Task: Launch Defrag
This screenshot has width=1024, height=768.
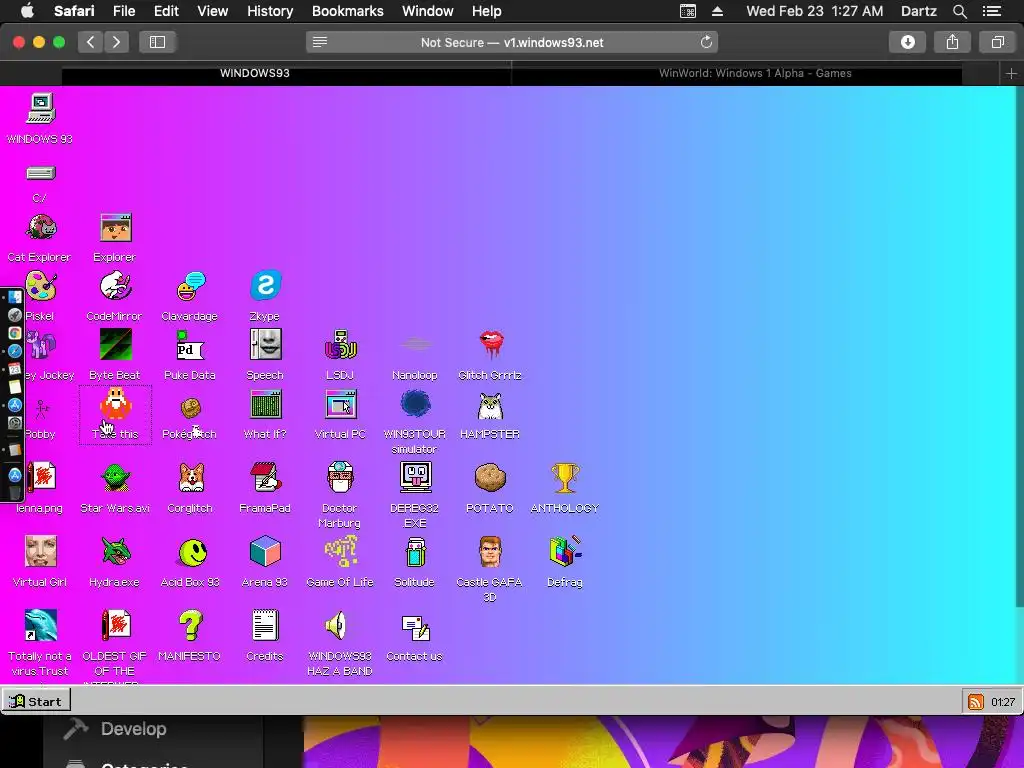Action: [566, 551]
